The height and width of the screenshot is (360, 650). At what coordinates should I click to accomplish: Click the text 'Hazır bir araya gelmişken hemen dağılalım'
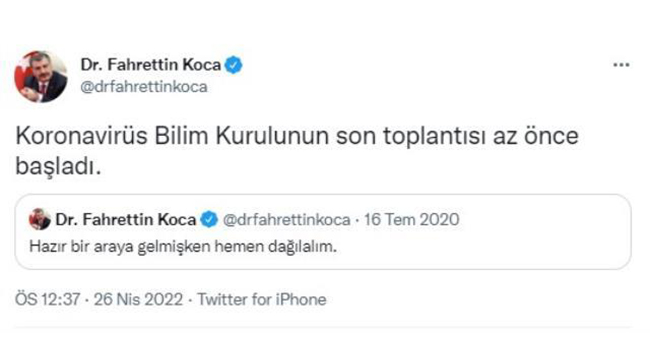(x=183, y=247)
